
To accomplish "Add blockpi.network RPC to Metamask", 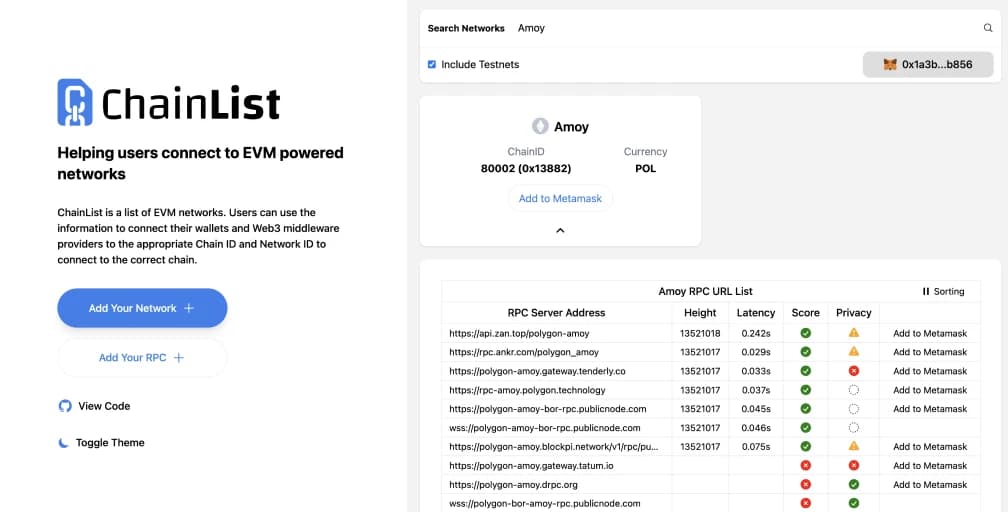I will [930, 446].
